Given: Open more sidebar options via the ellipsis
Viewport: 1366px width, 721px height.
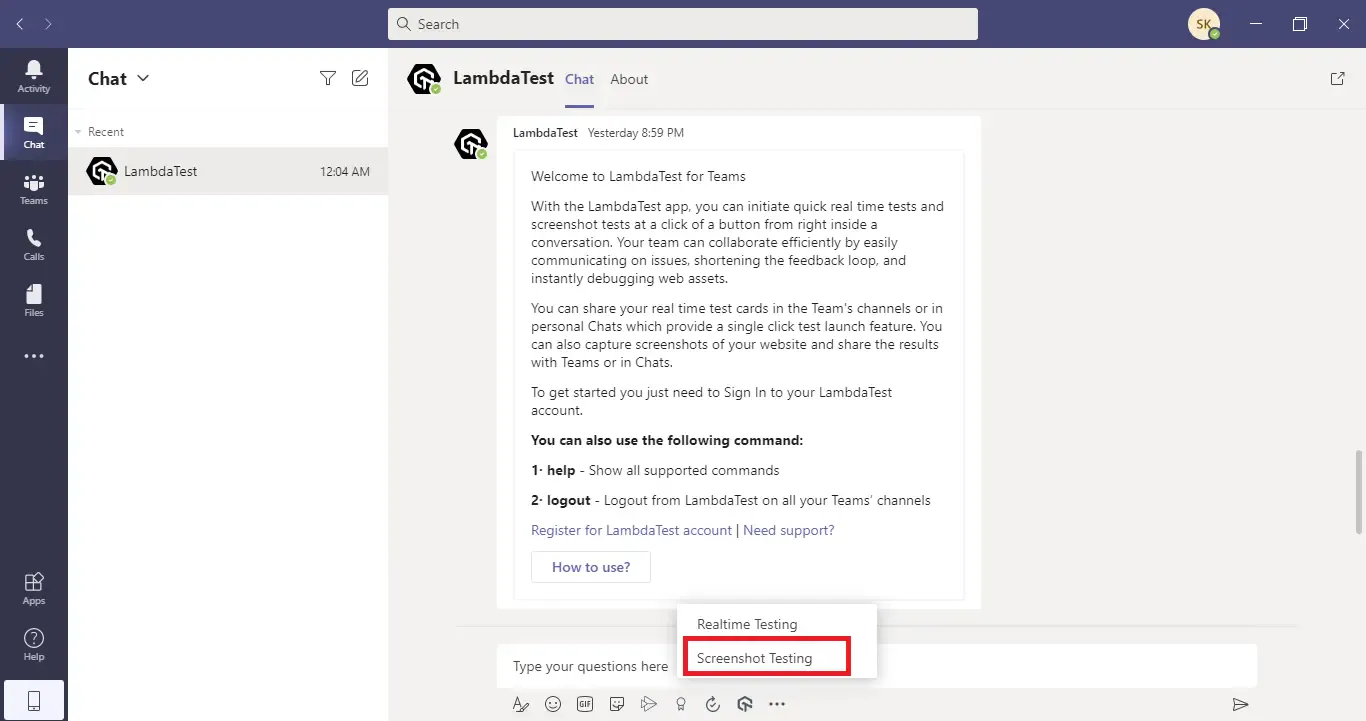Looking at the screenshot, I should [x=33, y=356].
